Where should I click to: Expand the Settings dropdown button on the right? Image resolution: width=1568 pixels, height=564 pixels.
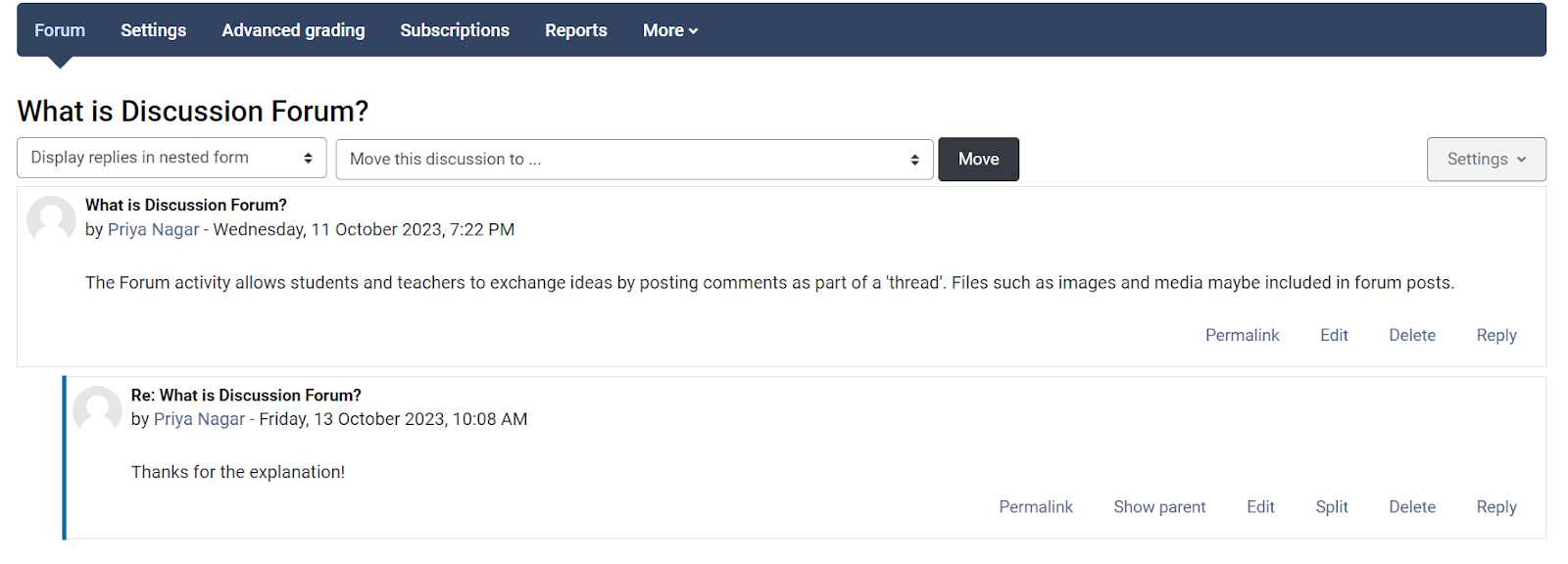tap(1486, 160)
